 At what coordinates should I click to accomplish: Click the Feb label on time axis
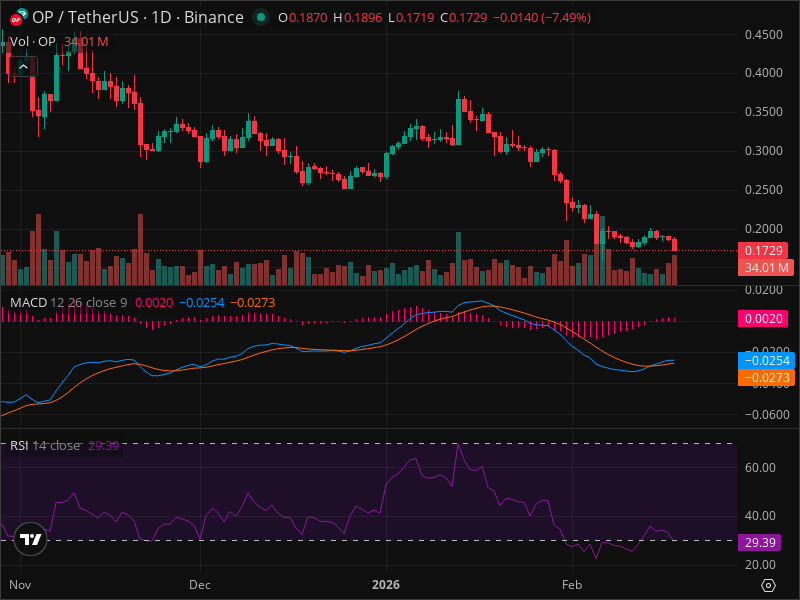571,585
